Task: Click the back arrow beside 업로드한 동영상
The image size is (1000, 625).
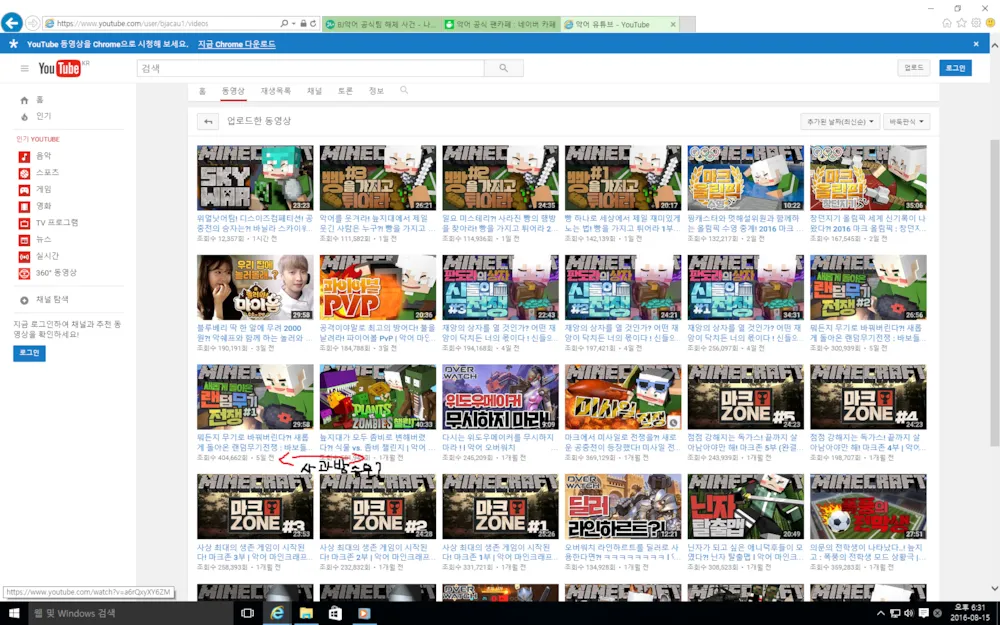Action: [x=208, y=121]
